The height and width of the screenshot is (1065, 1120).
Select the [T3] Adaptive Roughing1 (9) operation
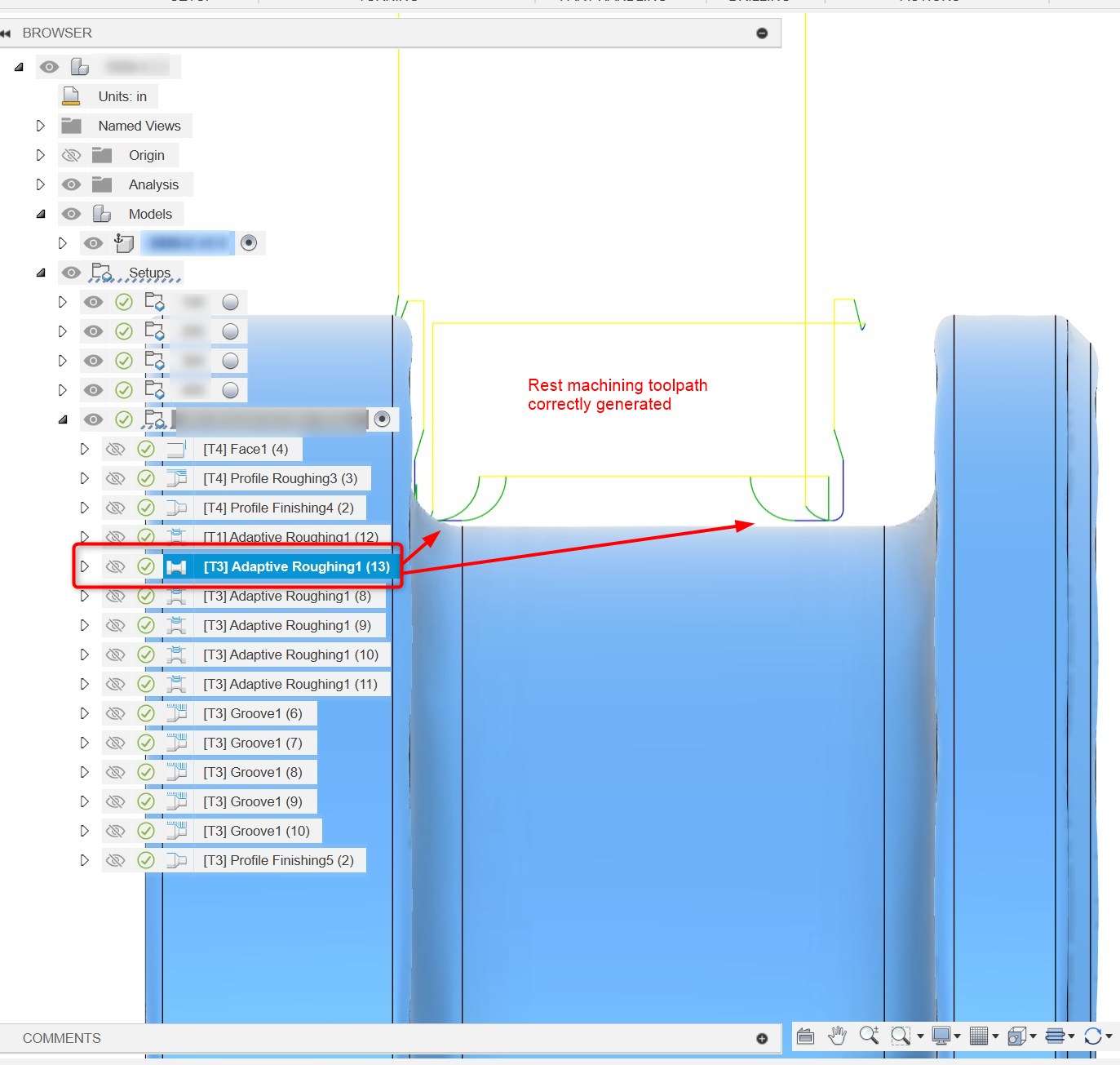tap(287, 625)
